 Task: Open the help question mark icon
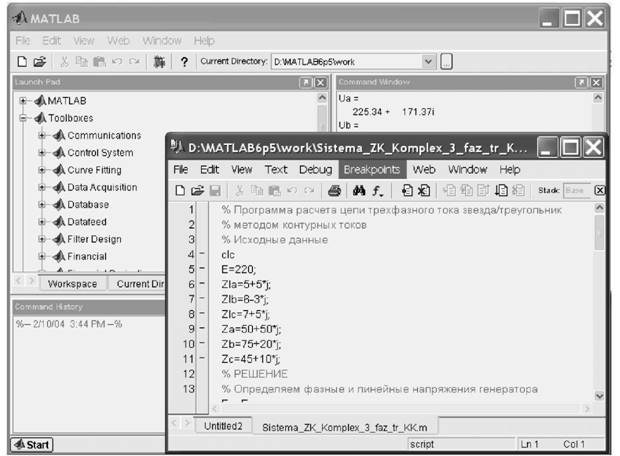[184, 62]
